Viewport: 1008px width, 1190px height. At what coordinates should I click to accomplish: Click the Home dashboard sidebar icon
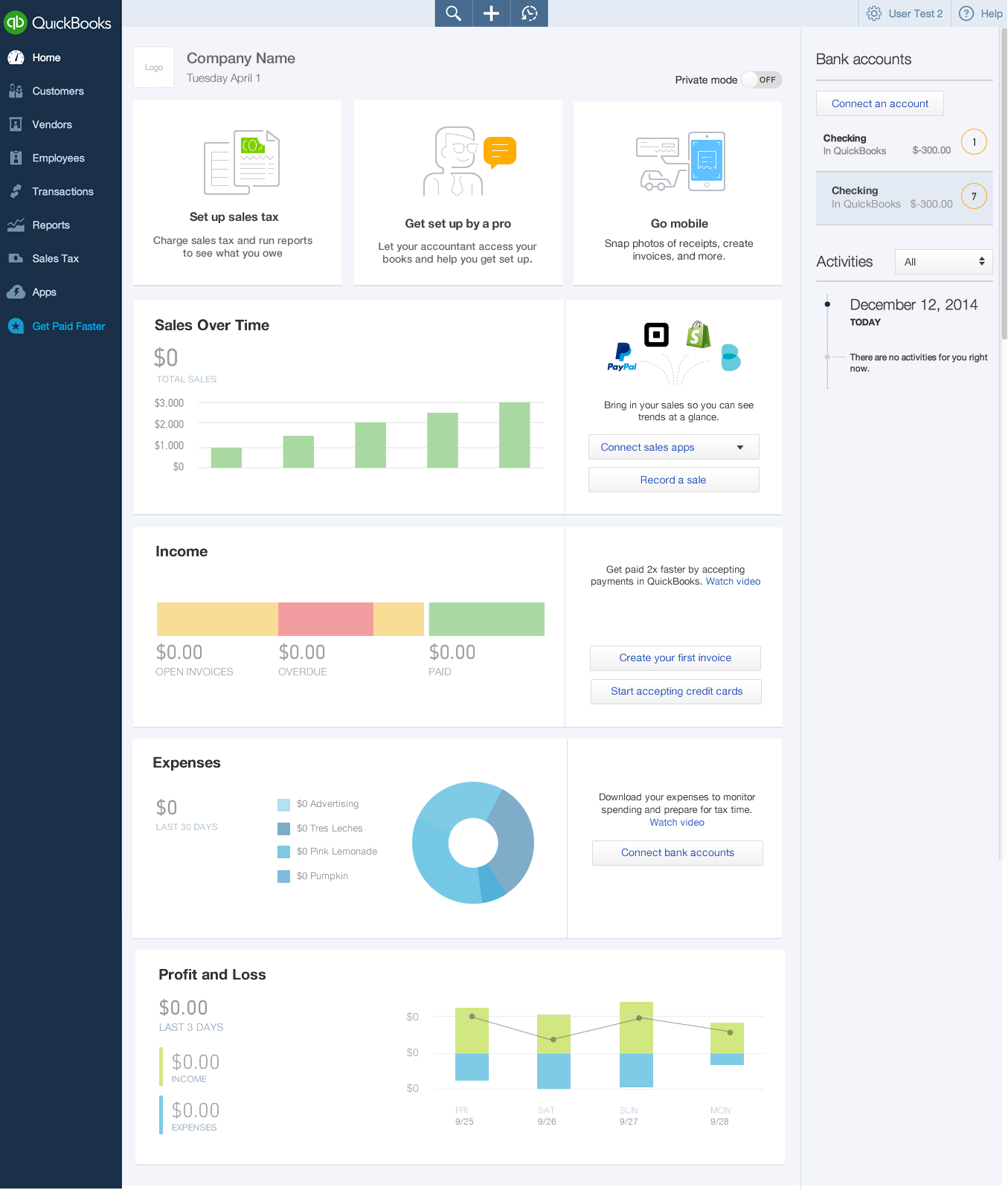tap(16, 57)
